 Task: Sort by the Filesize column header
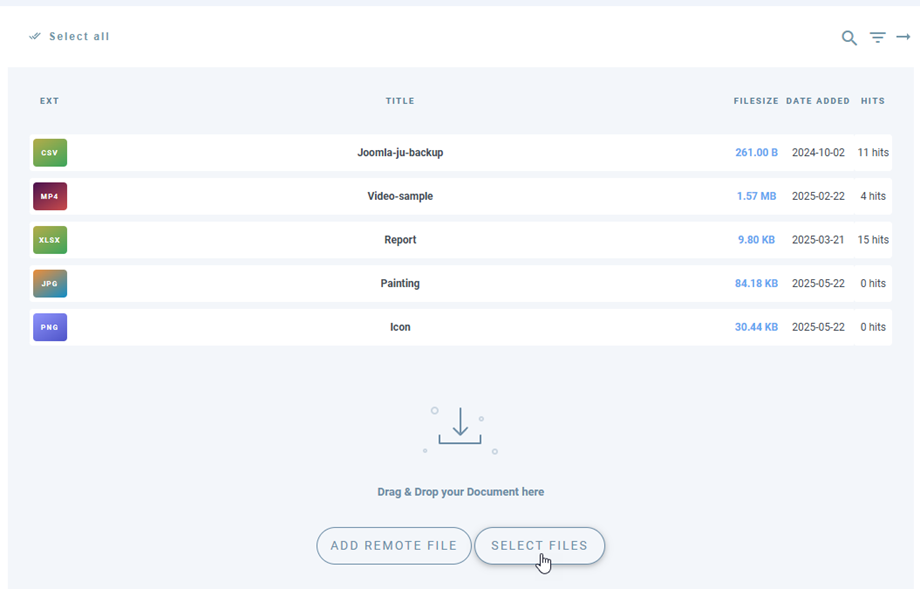coord(756,101)
